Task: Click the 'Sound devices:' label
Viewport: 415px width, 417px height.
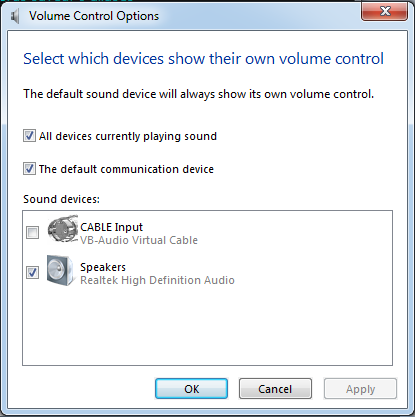Action: tap(61, 199)
